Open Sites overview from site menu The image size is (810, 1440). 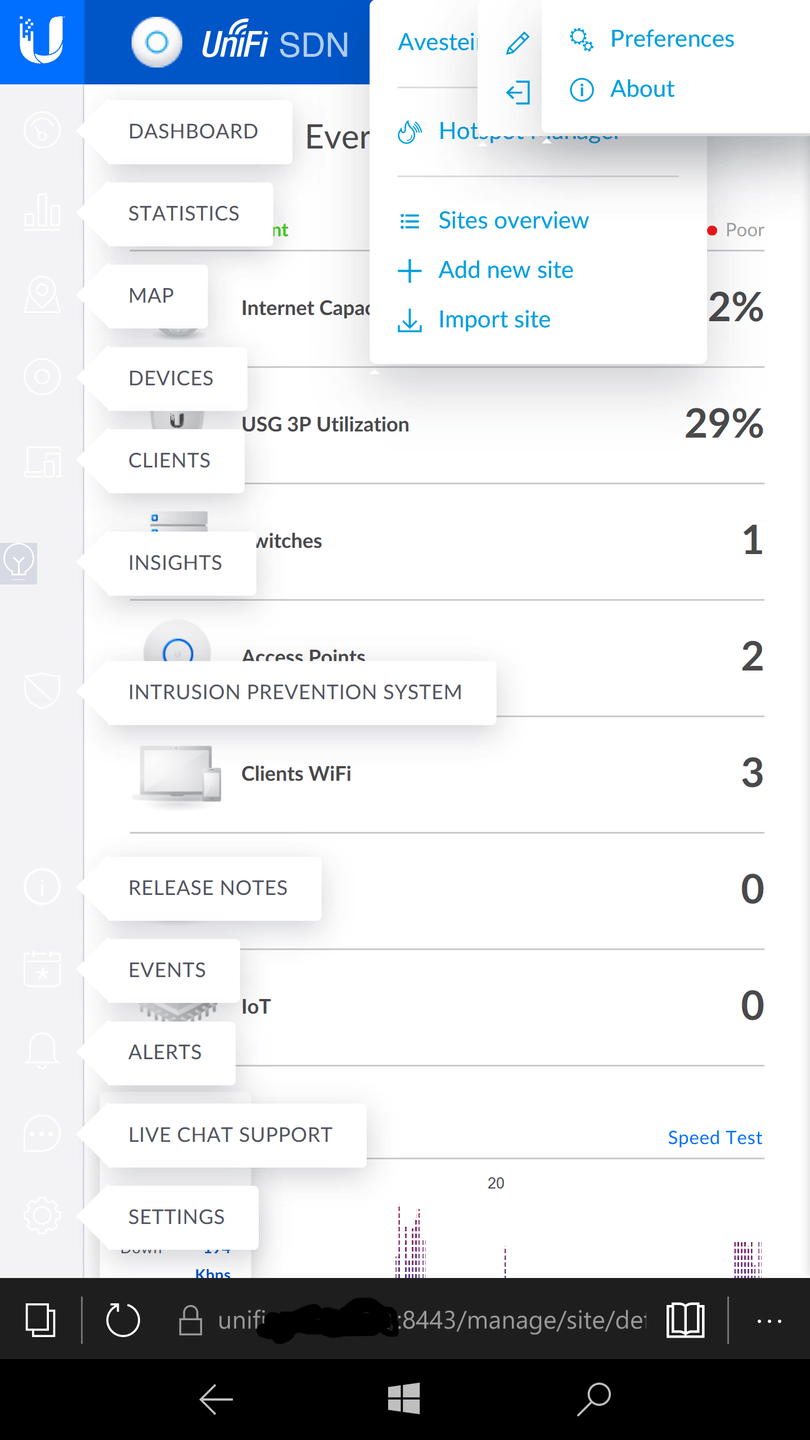point(513,221)
